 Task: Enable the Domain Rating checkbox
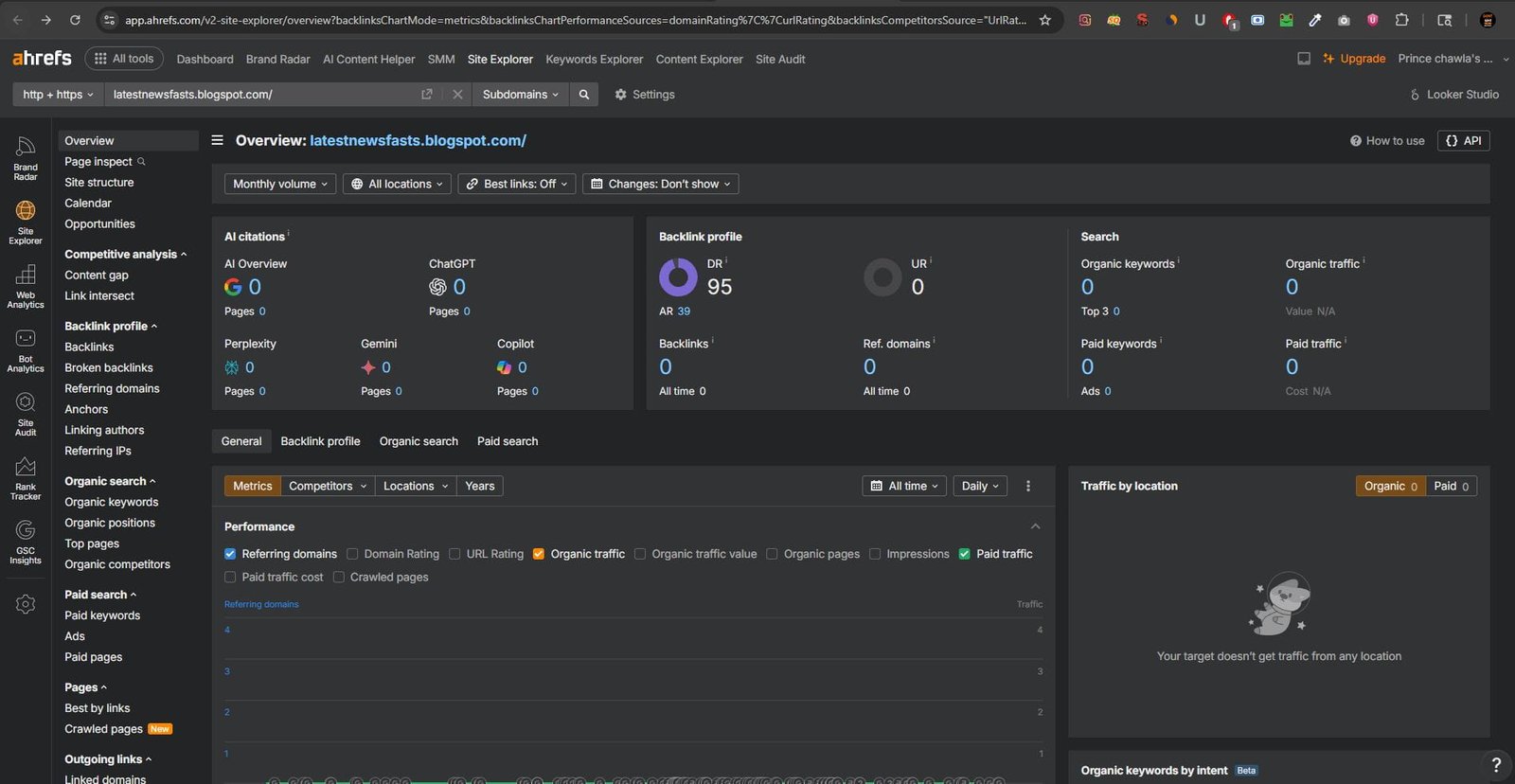tap(352, 554)
